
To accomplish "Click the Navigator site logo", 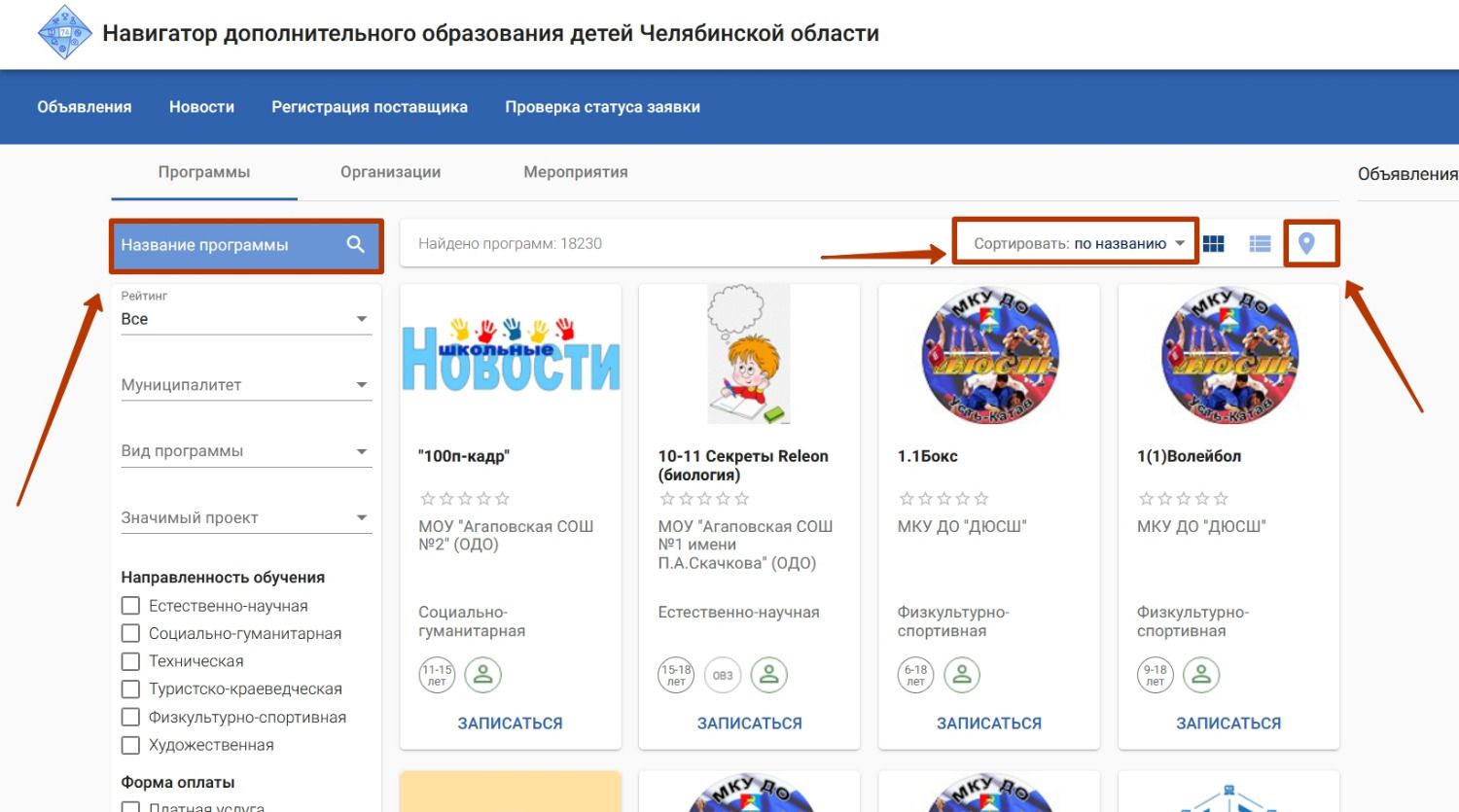I will click(x=64, y=33).
